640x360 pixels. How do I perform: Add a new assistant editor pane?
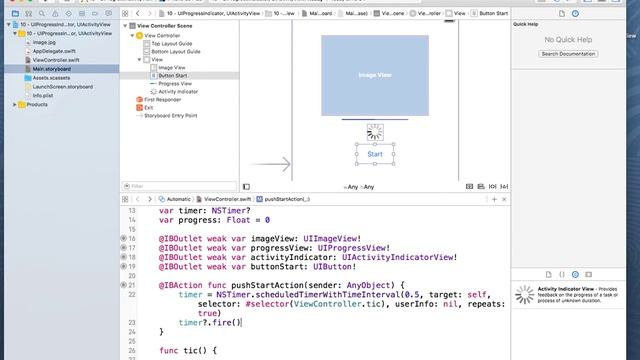click(x=494, y=199)
